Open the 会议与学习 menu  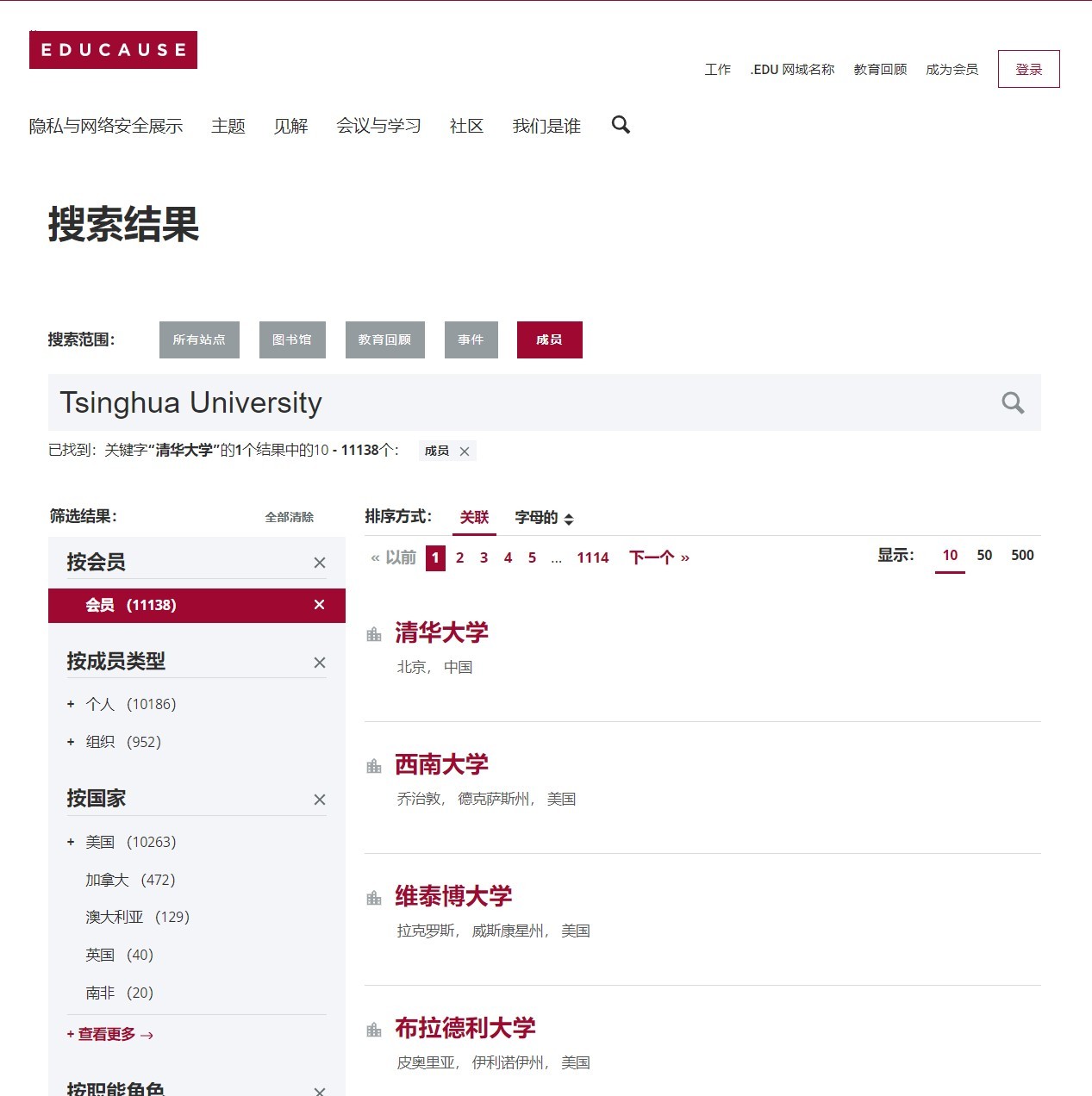(379, 126)
